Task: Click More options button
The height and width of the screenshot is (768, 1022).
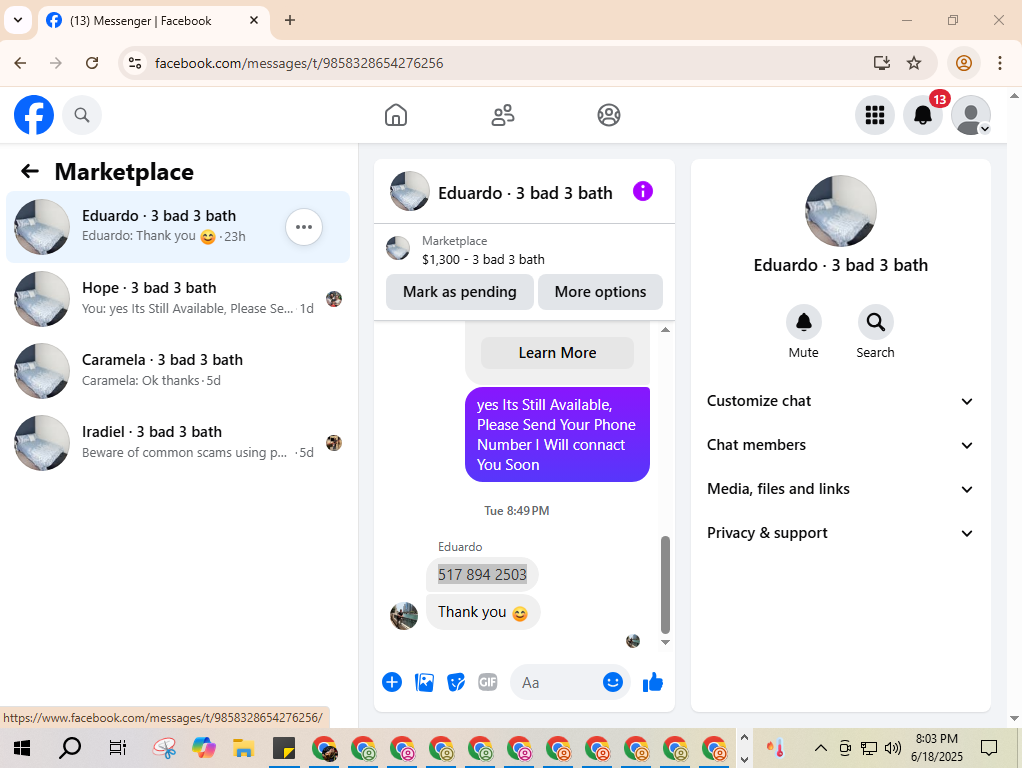Action: [600, 292]
